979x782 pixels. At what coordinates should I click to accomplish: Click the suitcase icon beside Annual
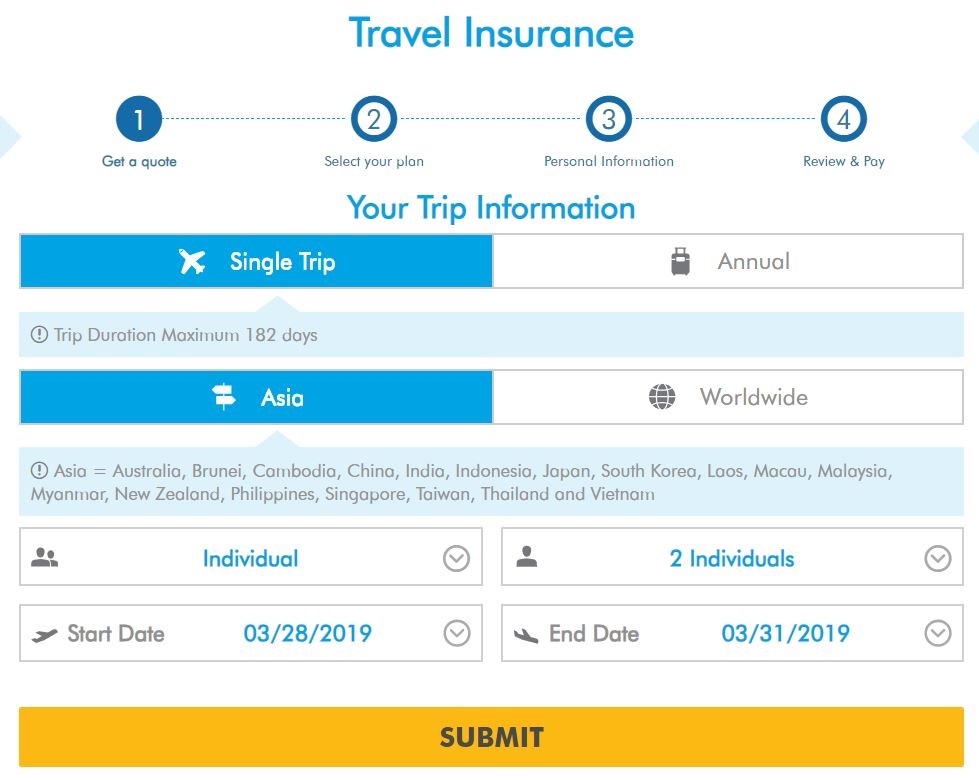point(681,262)
